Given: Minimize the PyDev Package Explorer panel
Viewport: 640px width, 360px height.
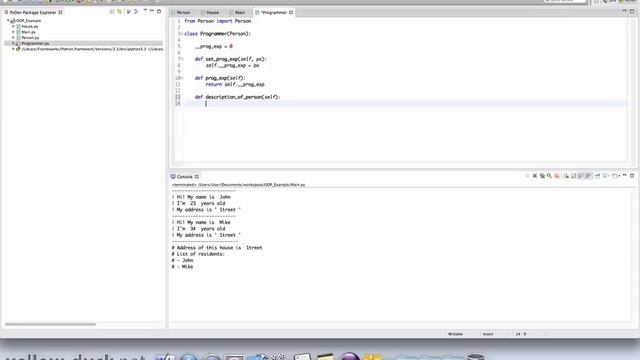Looking at the screenshot, I should coord(152,11).
